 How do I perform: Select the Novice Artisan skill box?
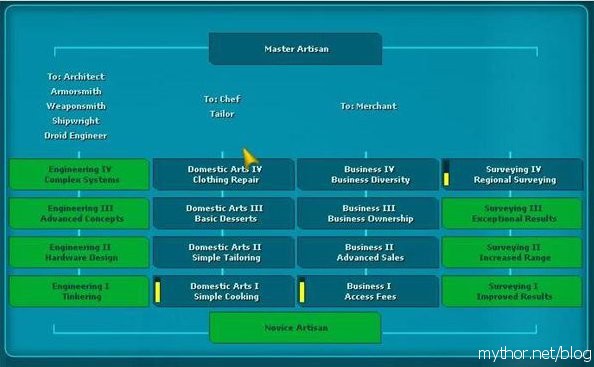coord(295,328)
